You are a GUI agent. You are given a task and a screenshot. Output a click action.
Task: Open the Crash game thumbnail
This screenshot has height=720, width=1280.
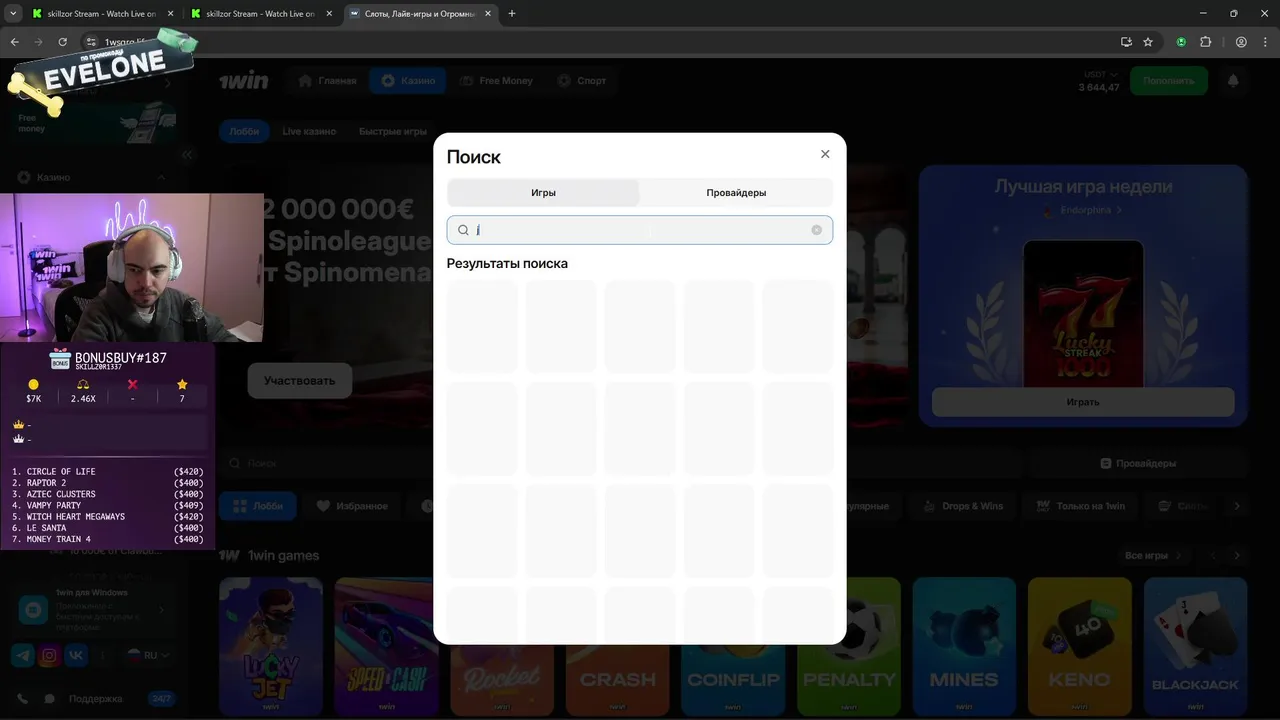click(618, 680)
